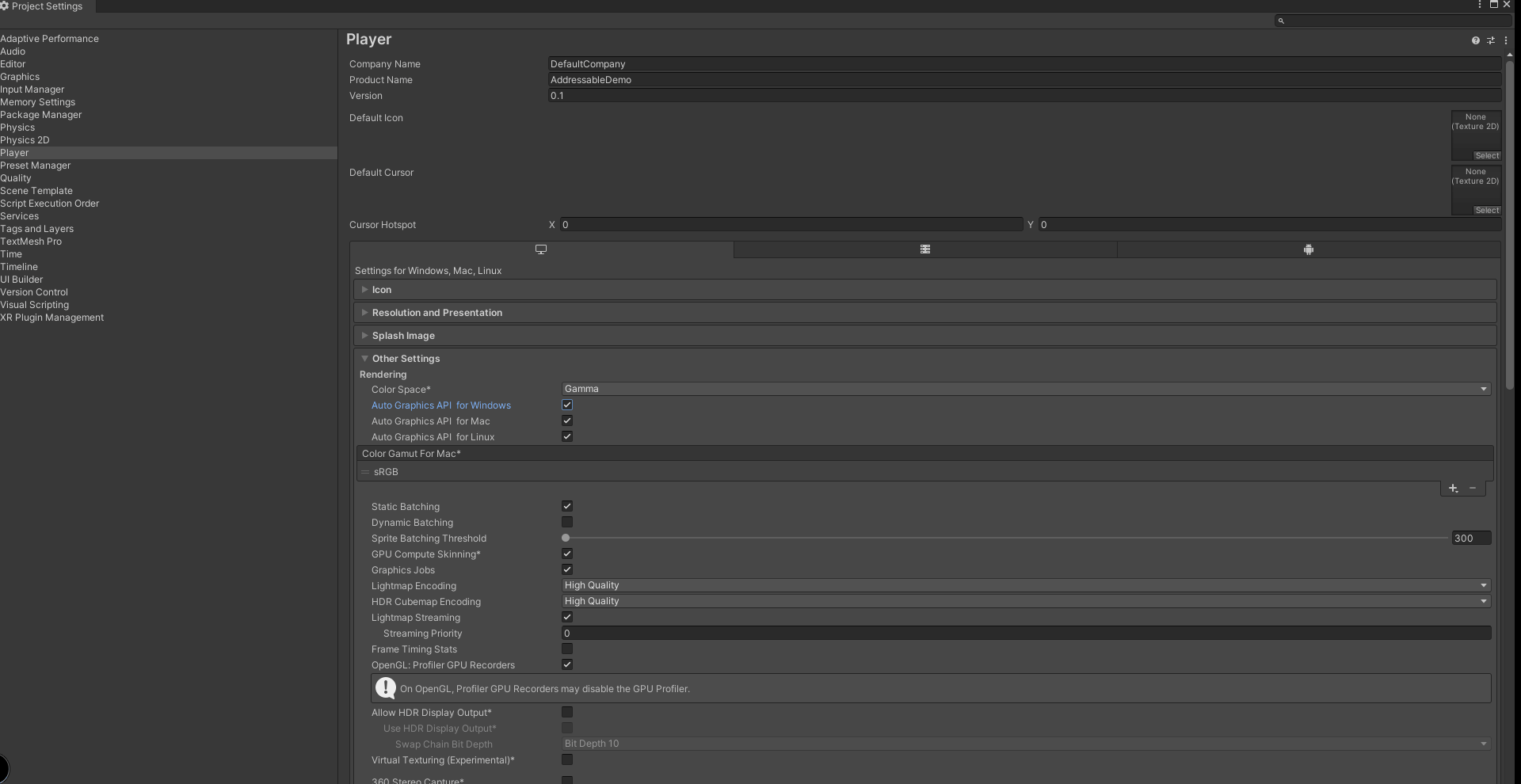
Task: Toggle GPU Compute Skinning checkbox
Action: pyautogui.click(x=567, y=554)
